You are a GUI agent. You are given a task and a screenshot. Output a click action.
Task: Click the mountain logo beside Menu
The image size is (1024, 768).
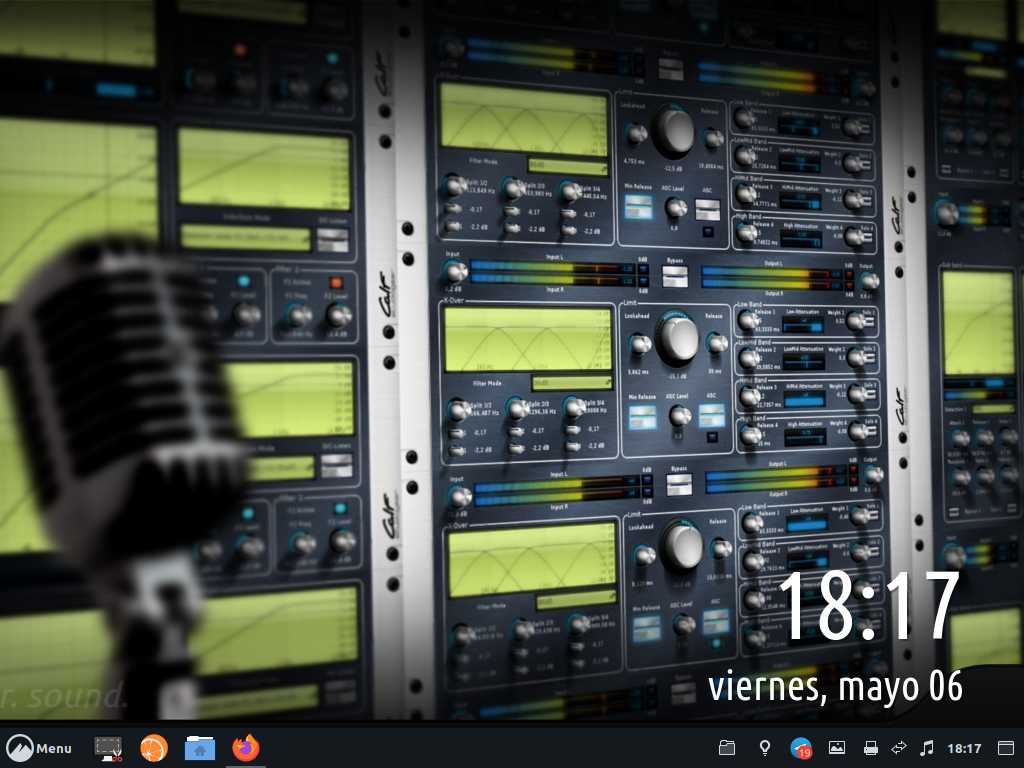pos(19,748)
